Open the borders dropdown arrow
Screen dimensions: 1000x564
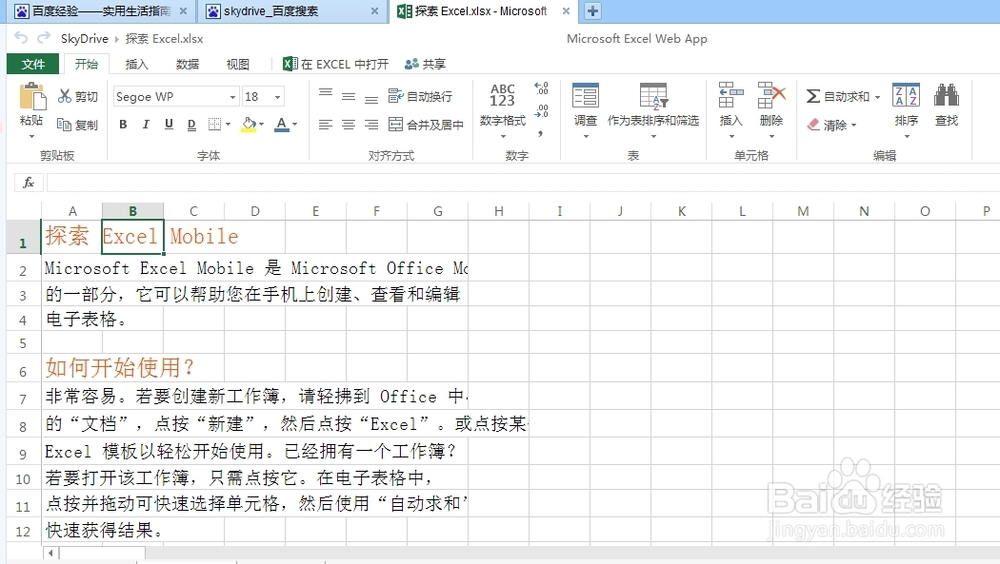(x=228, y=124)
